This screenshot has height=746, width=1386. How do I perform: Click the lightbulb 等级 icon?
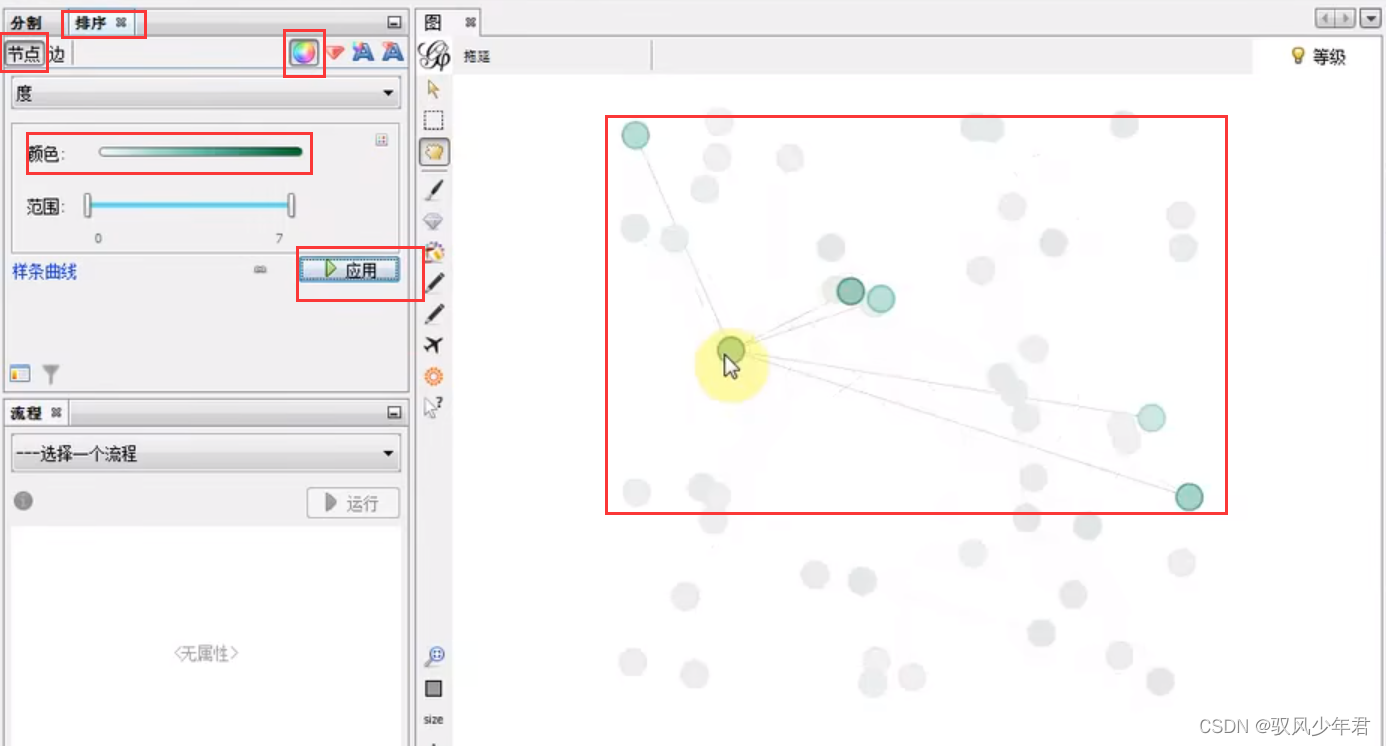[x=1299, y=56]
